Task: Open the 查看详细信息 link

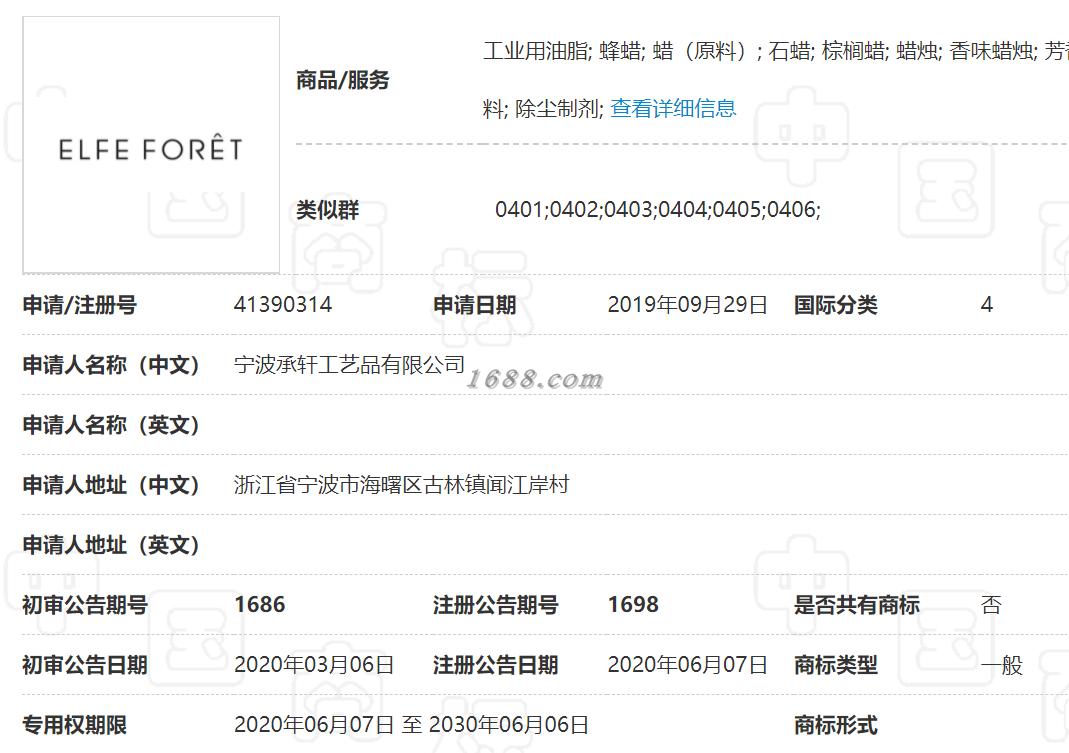Action: pos(673,108)
